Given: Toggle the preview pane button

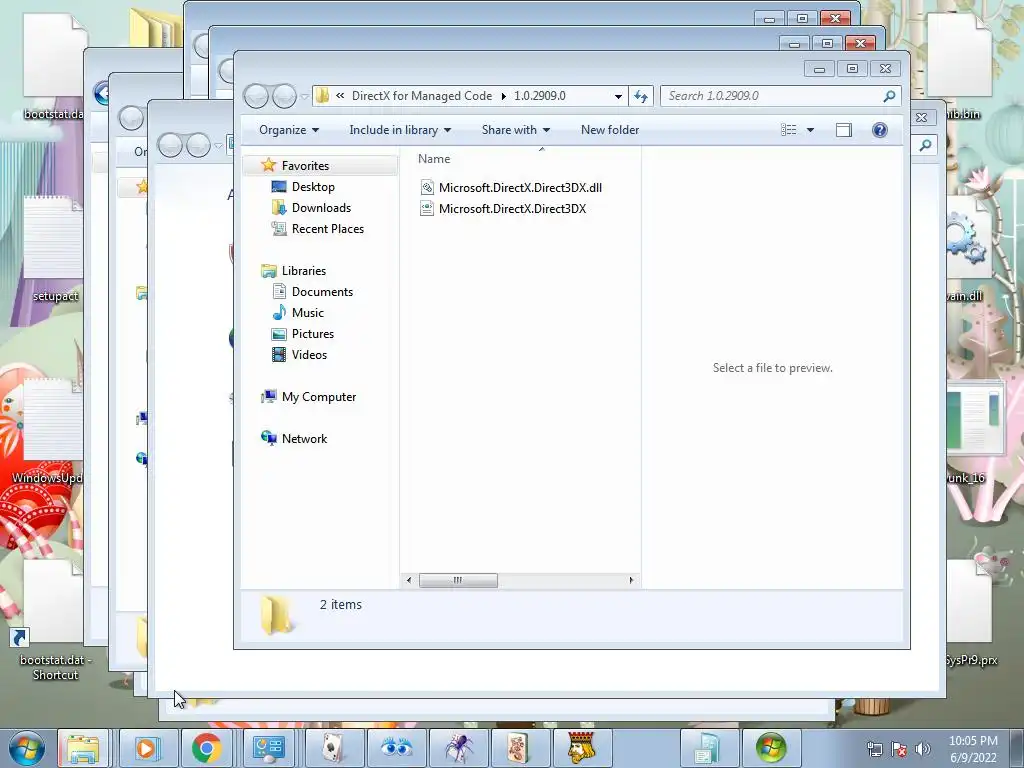Looking at the screenshot, I should (x=844, y=130).
